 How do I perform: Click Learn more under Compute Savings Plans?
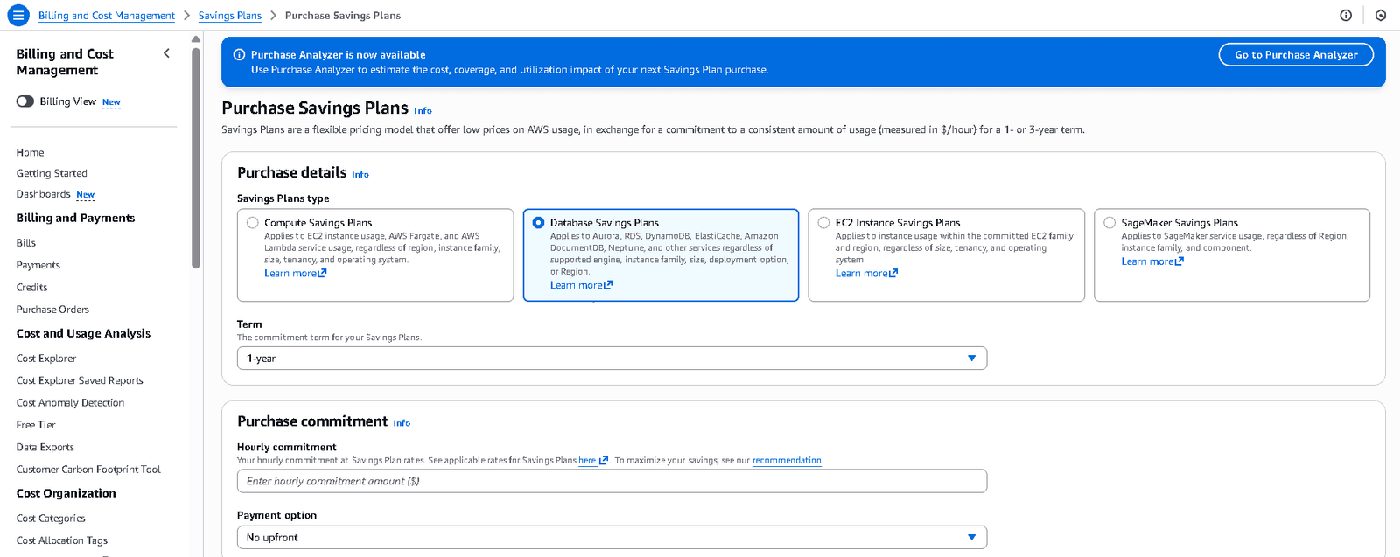(x=295, y=273)
